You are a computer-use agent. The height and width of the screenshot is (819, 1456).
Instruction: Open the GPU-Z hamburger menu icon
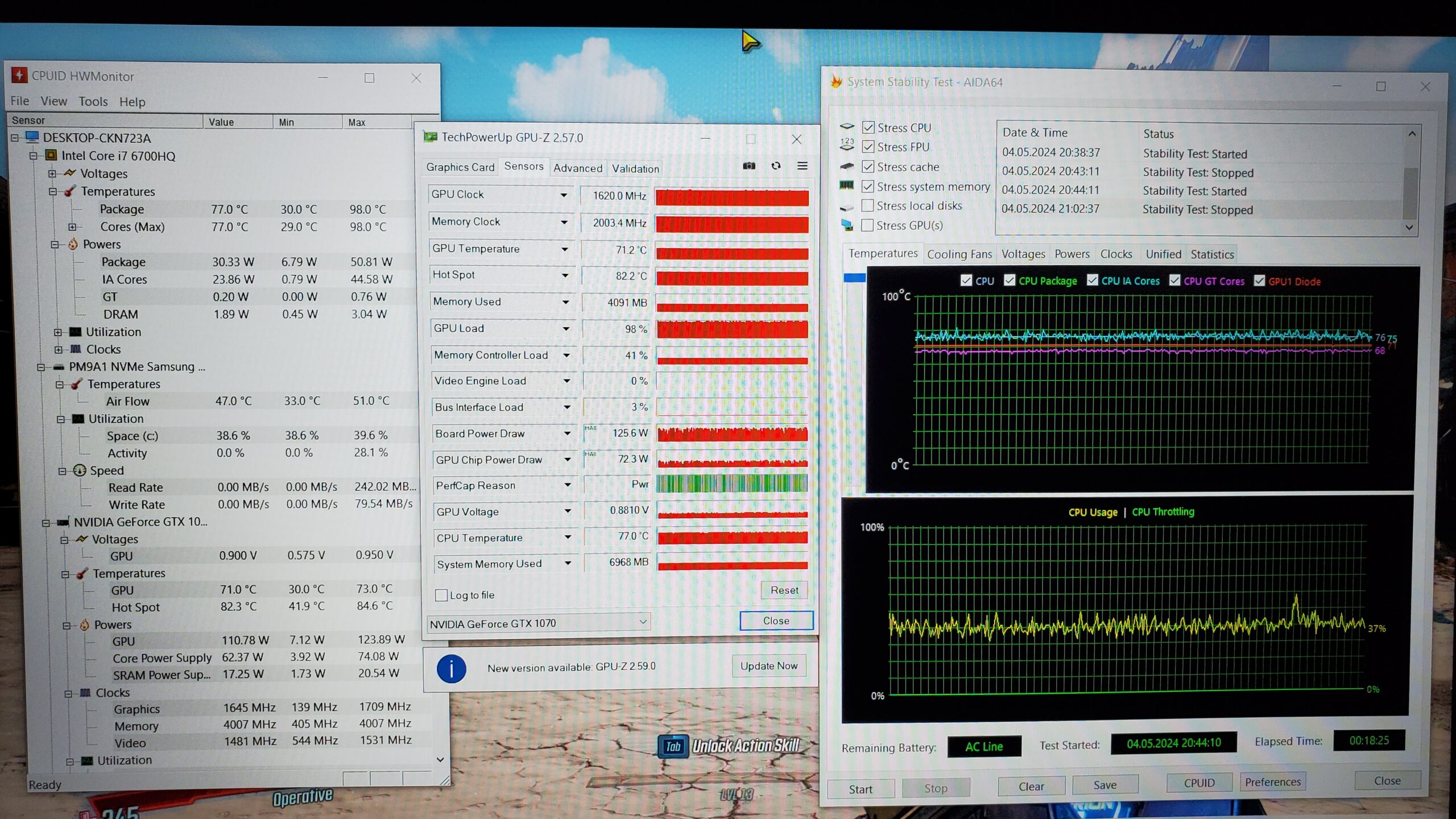802,166
